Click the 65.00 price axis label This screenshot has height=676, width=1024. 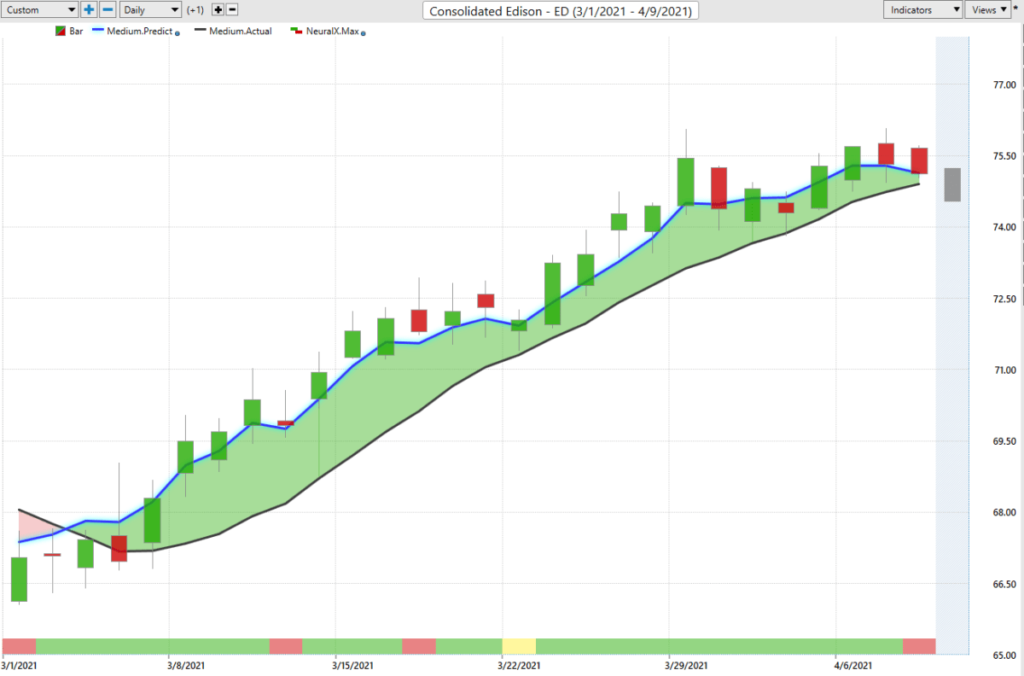tap(1004, 655)
